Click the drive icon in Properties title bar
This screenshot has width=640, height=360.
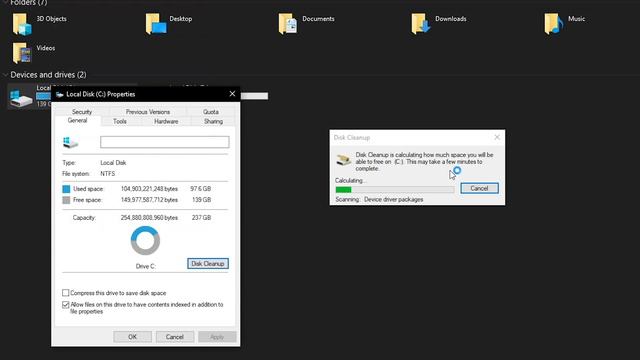60,94
